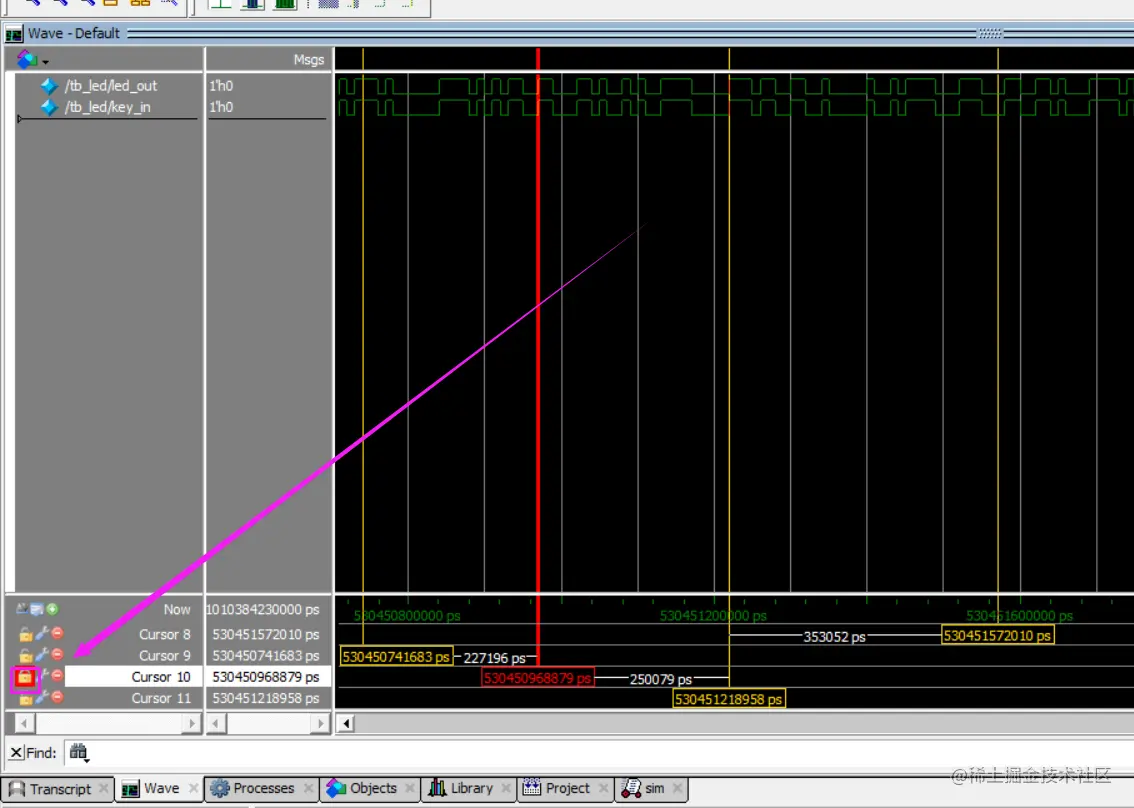Close the Transcript tab

104,788
